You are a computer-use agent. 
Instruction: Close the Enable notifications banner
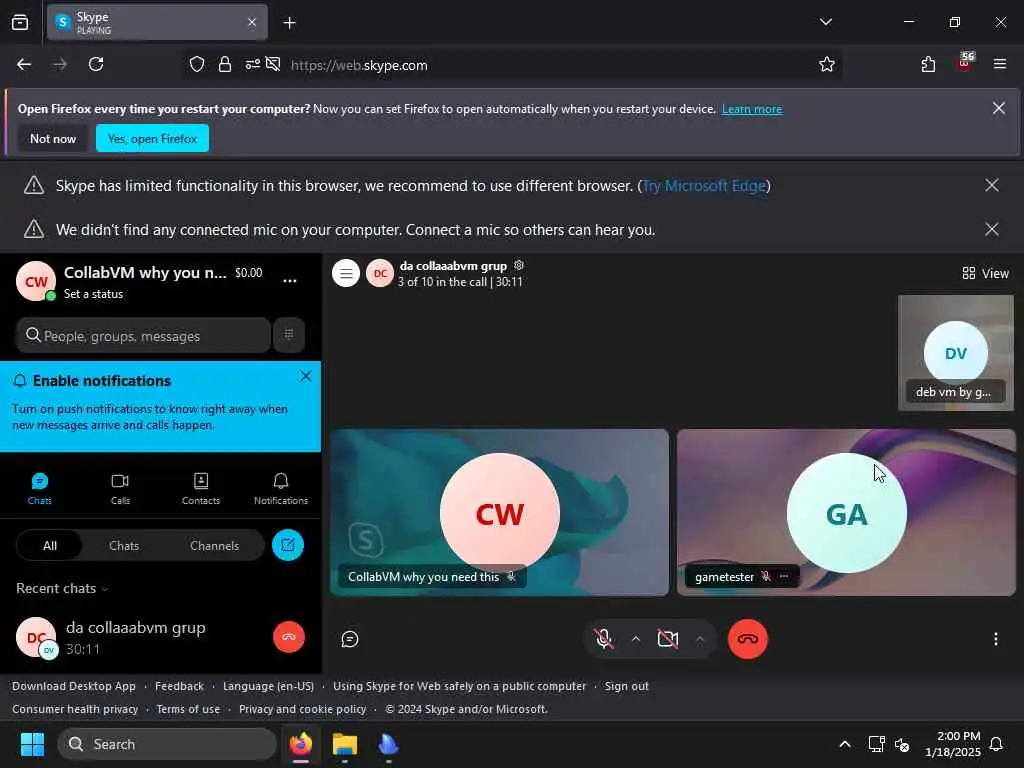click(x=306, y=376)
